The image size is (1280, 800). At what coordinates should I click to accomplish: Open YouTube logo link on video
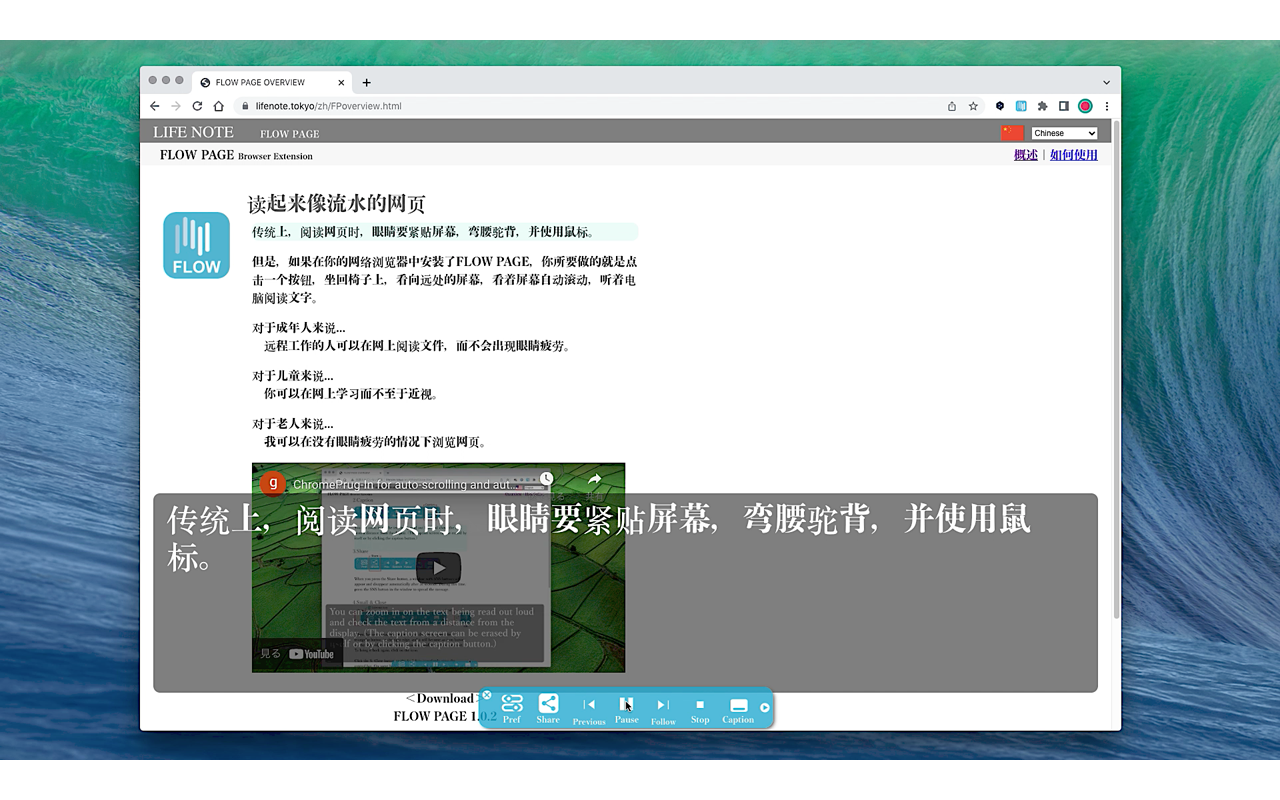311,654
